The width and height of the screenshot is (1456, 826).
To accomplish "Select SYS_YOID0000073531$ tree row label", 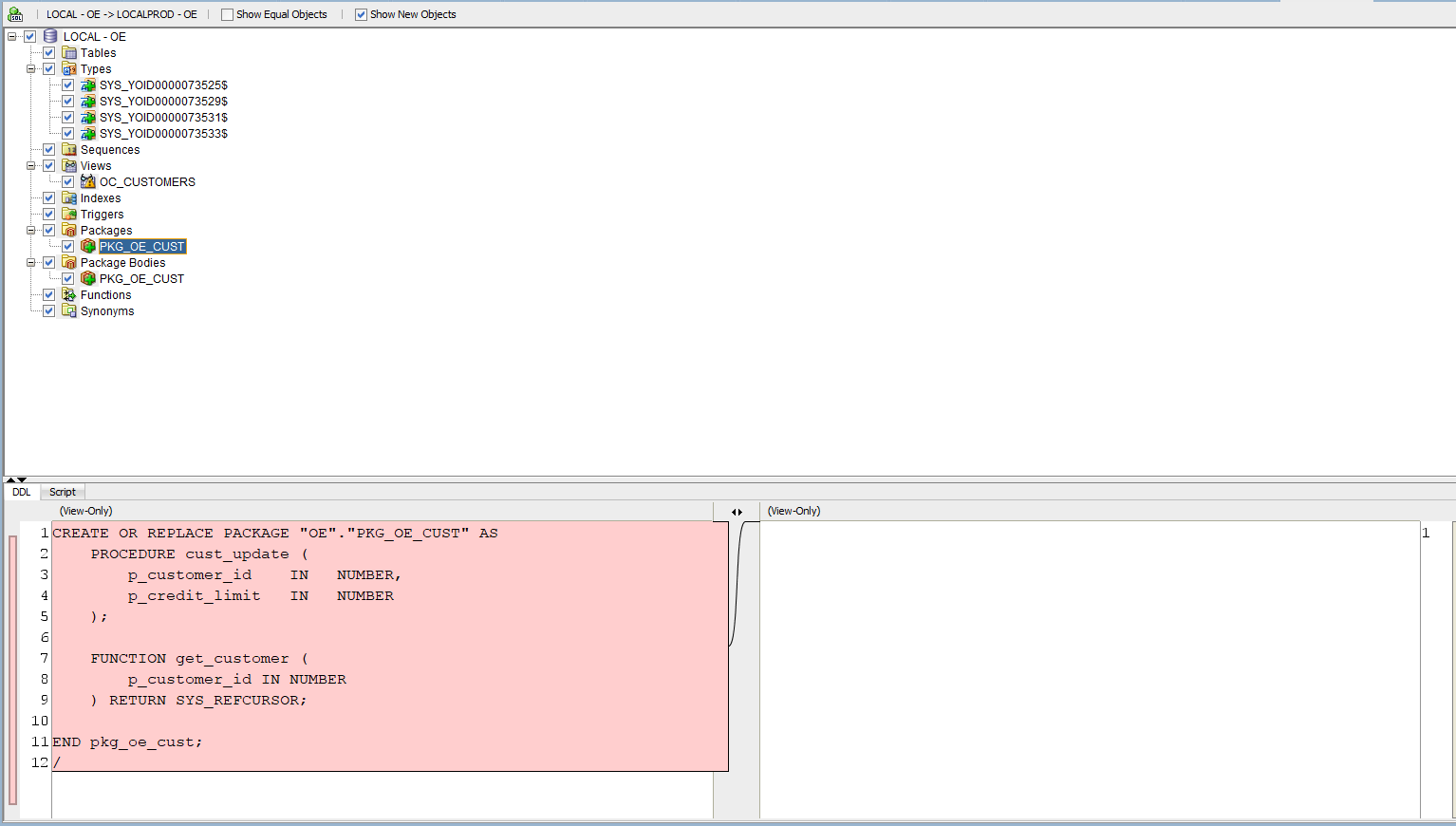I will [163, 117].
